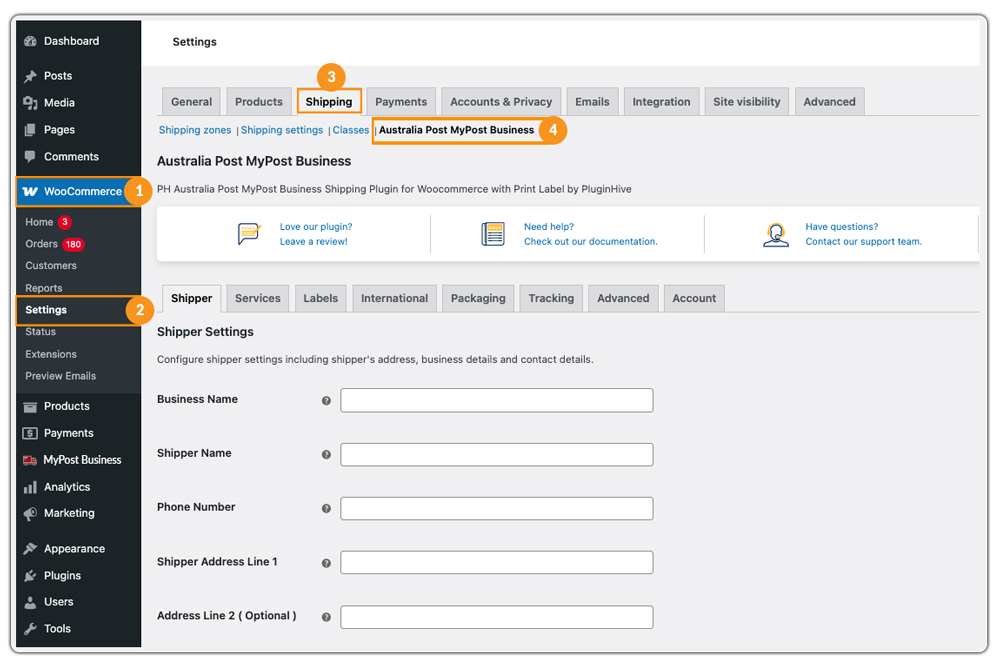The width and height of the screenshot is (1000, 665).
Task: Click the Dashboard gauge icon
Action: [x=30, y=41]
